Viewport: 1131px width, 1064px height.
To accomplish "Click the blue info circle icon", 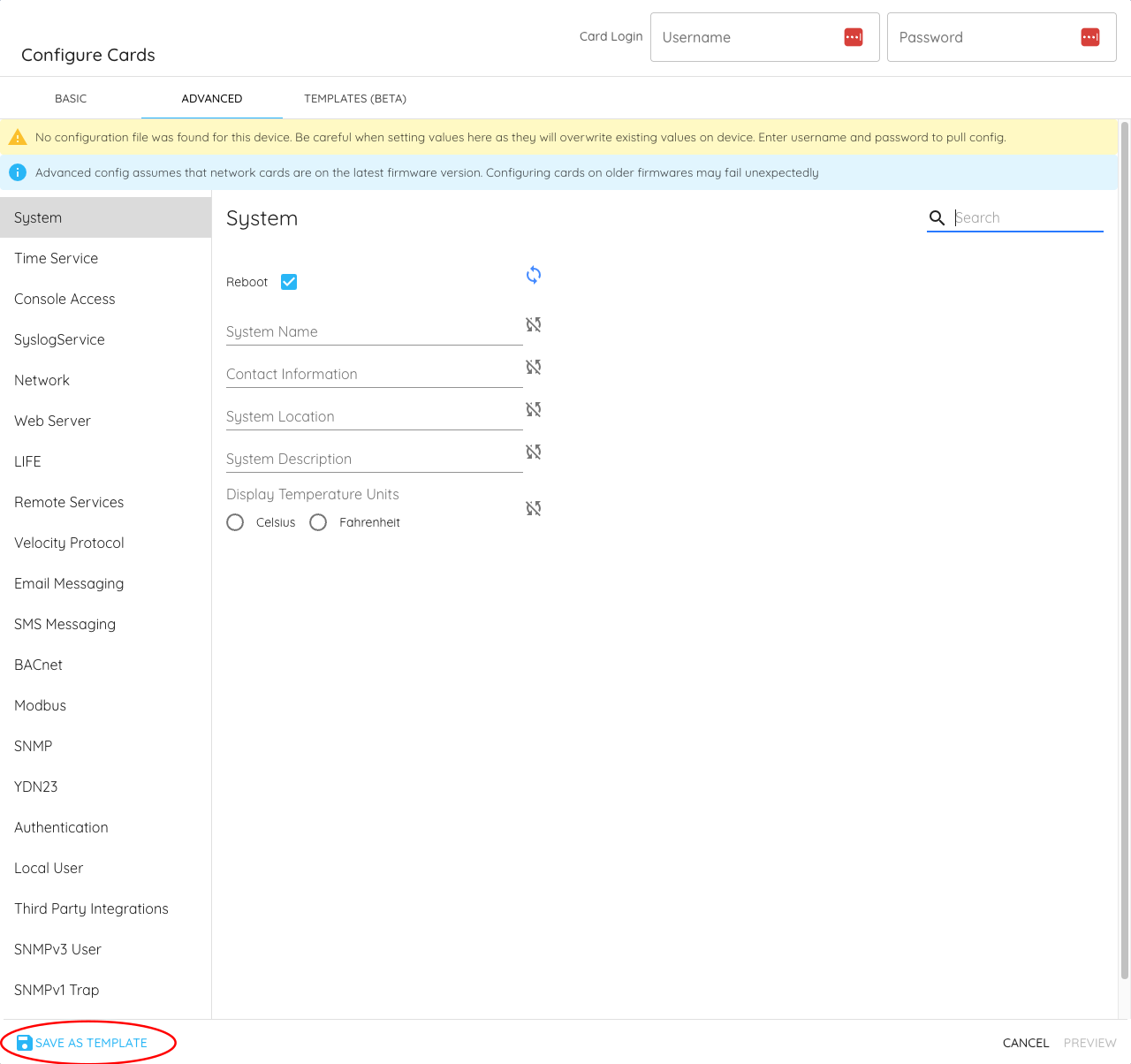I will pos(17,172).
